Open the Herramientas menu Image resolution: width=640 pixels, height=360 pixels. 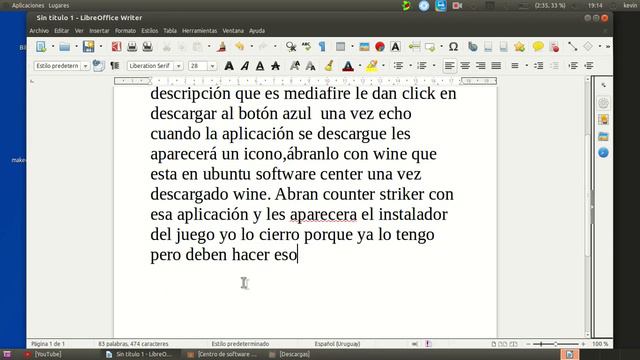200,31
